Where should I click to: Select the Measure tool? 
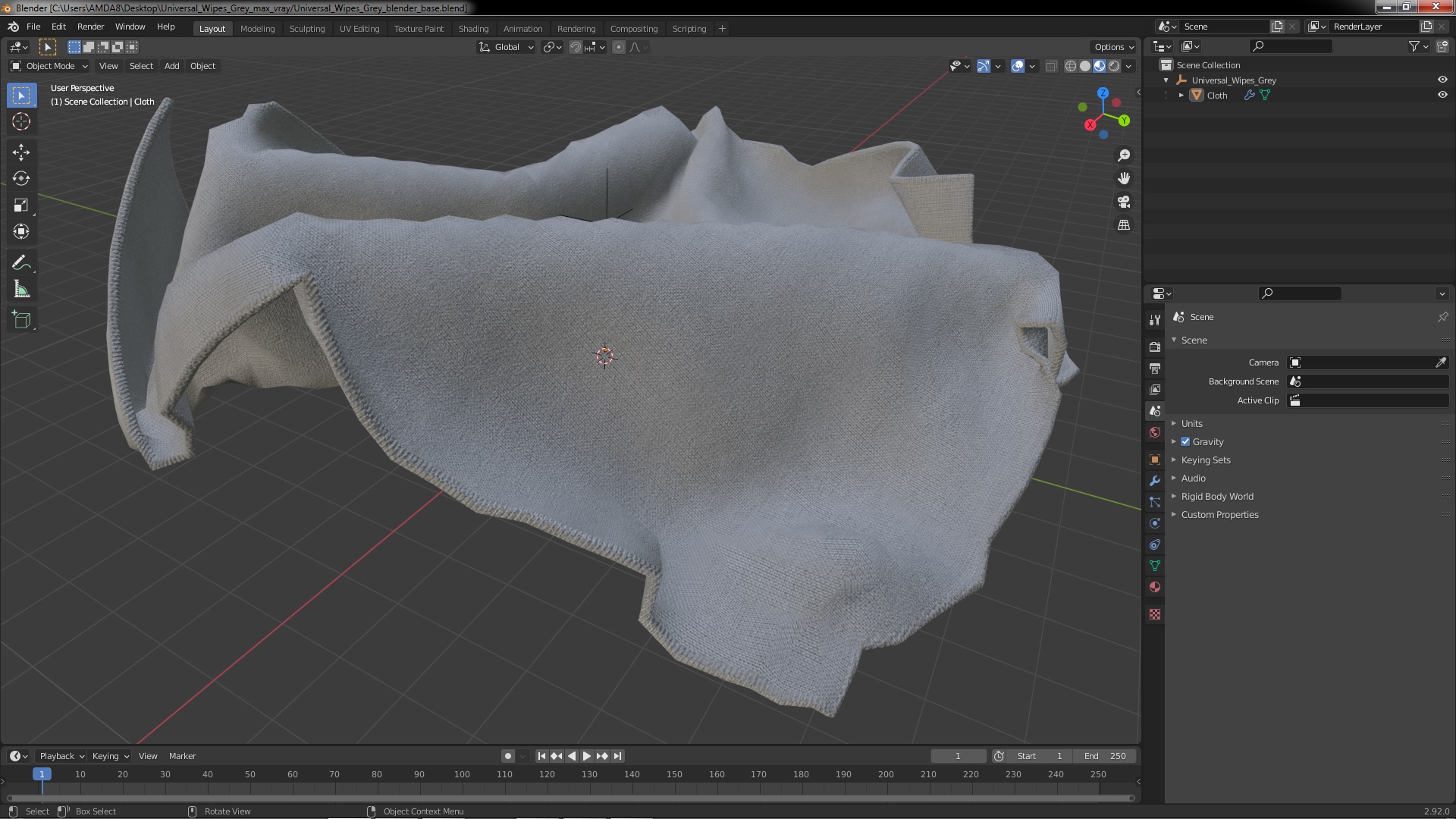21,290
